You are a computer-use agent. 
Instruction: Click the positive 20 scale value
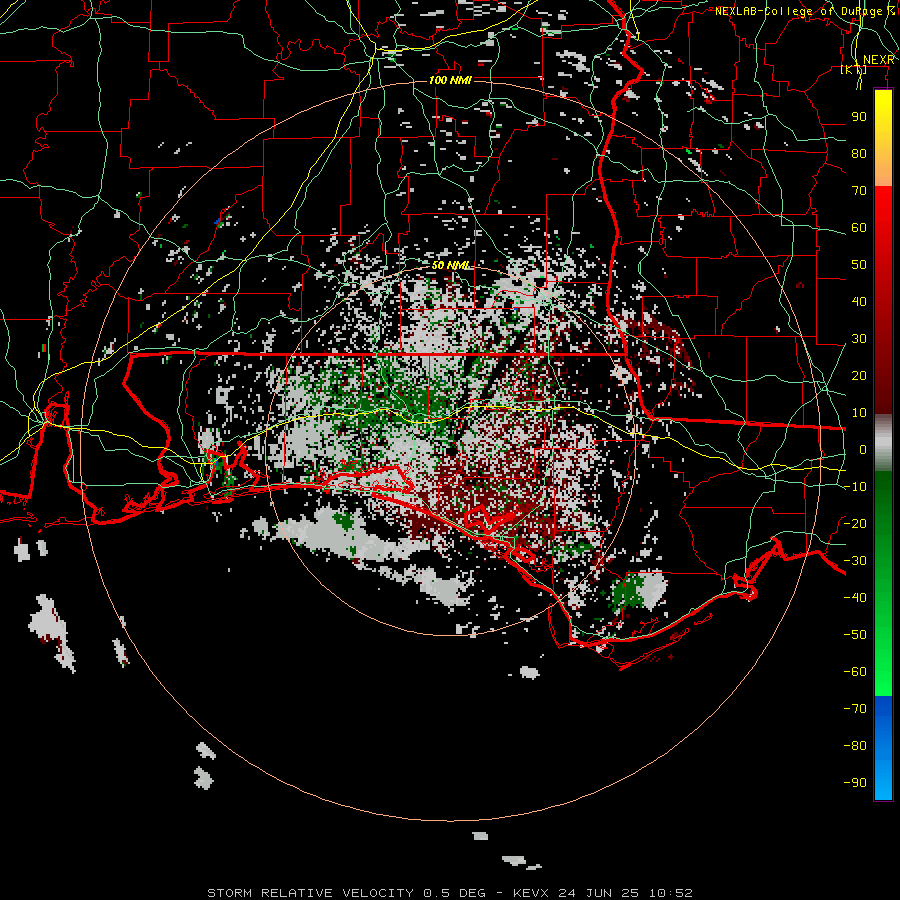pyautogui.click(x=859, y=375)
